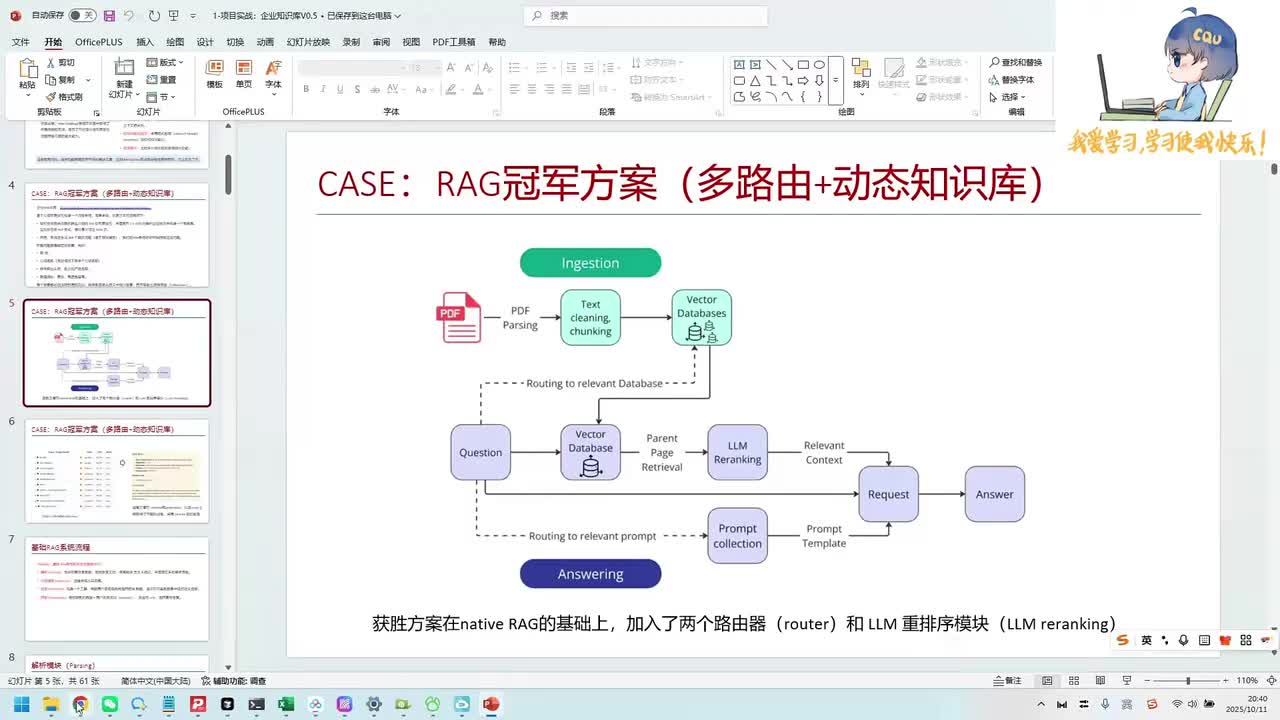Open the Clipboard group dialog launcher
Viewport: 1280px width, 720px height.
click(x=97, y=113)
